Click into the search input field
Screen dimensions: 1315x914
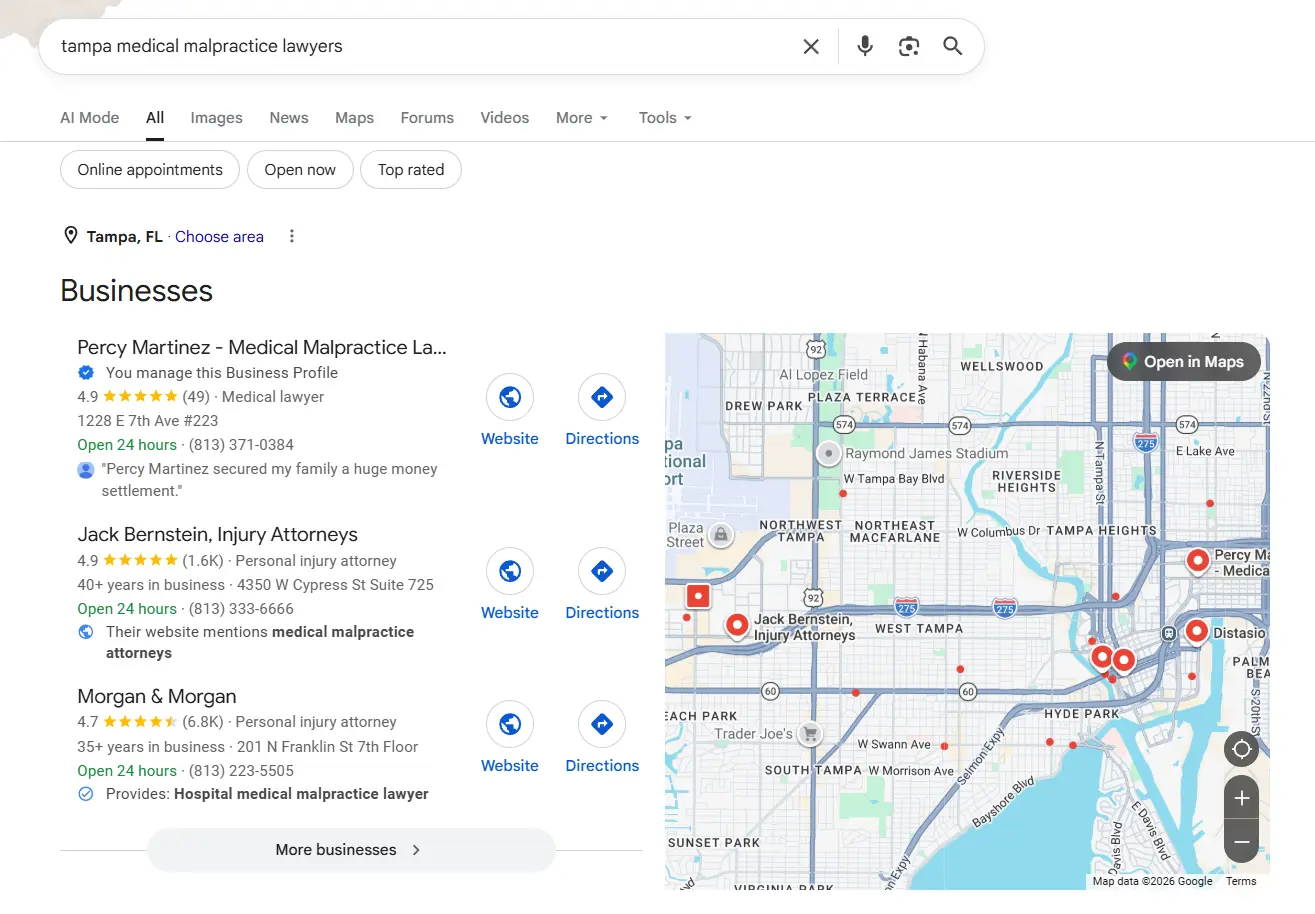(420, 46)
